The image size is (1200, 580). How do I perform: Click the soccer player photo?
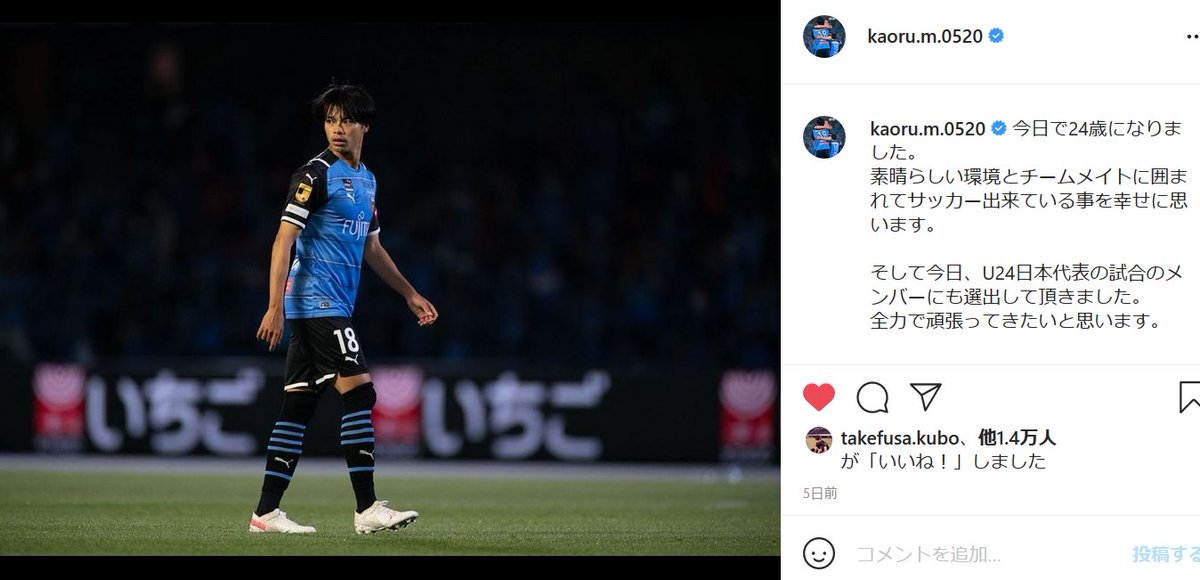pyautogui.click(x=390, y=290)
